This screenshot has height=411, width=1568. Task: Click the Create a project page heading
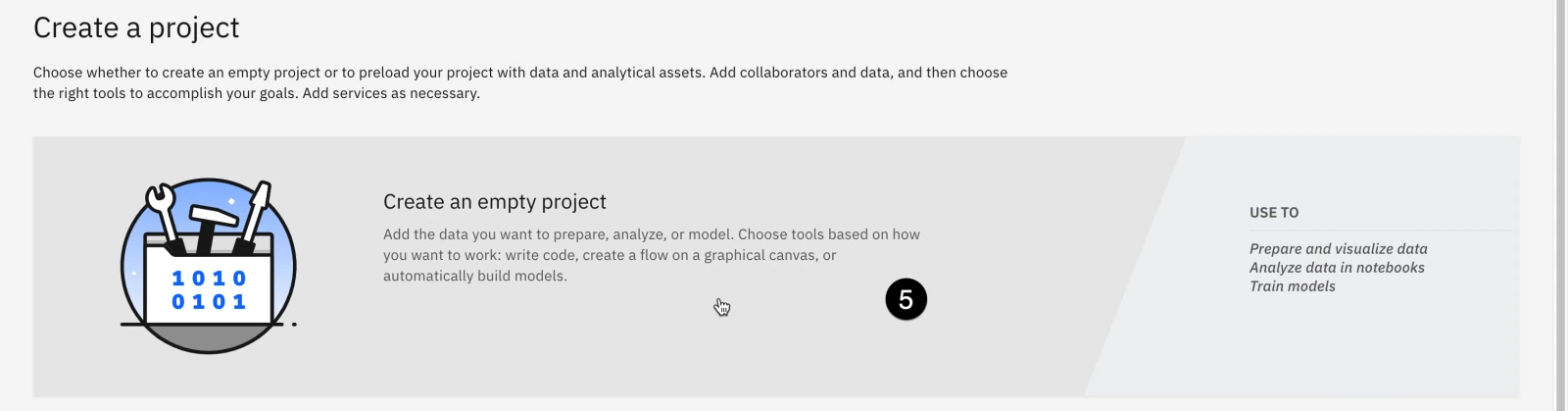tap(136, 27)
